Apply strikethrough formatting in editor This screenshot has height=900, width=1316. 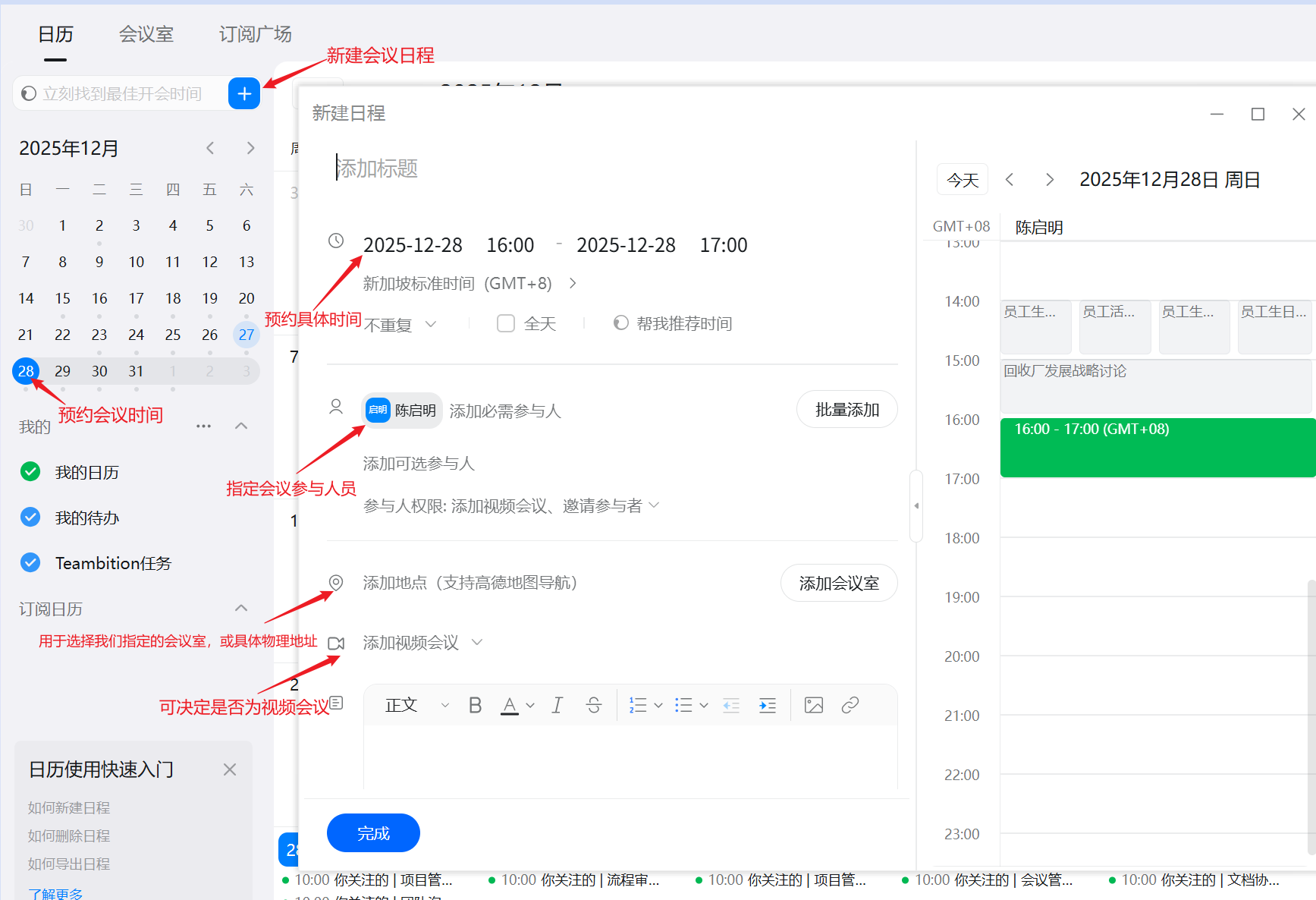[593, 706]
